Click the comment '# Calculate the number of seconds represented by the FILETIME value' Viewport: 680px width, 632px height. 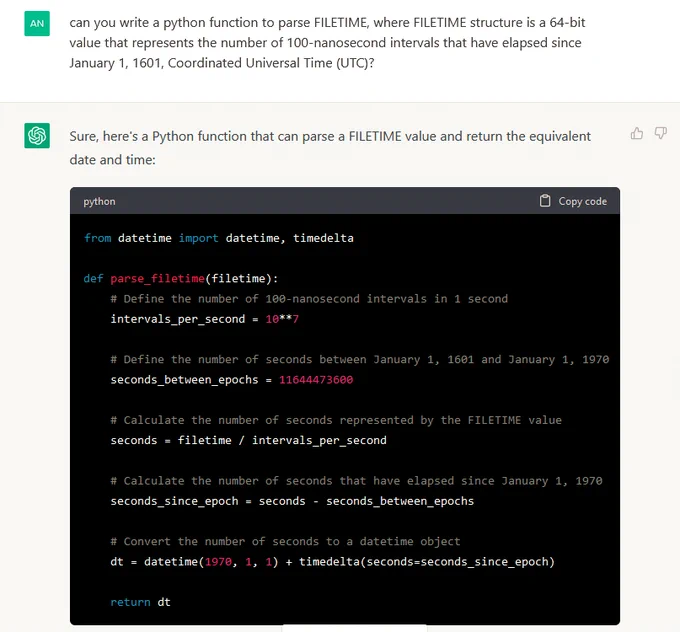click(336, 420)
